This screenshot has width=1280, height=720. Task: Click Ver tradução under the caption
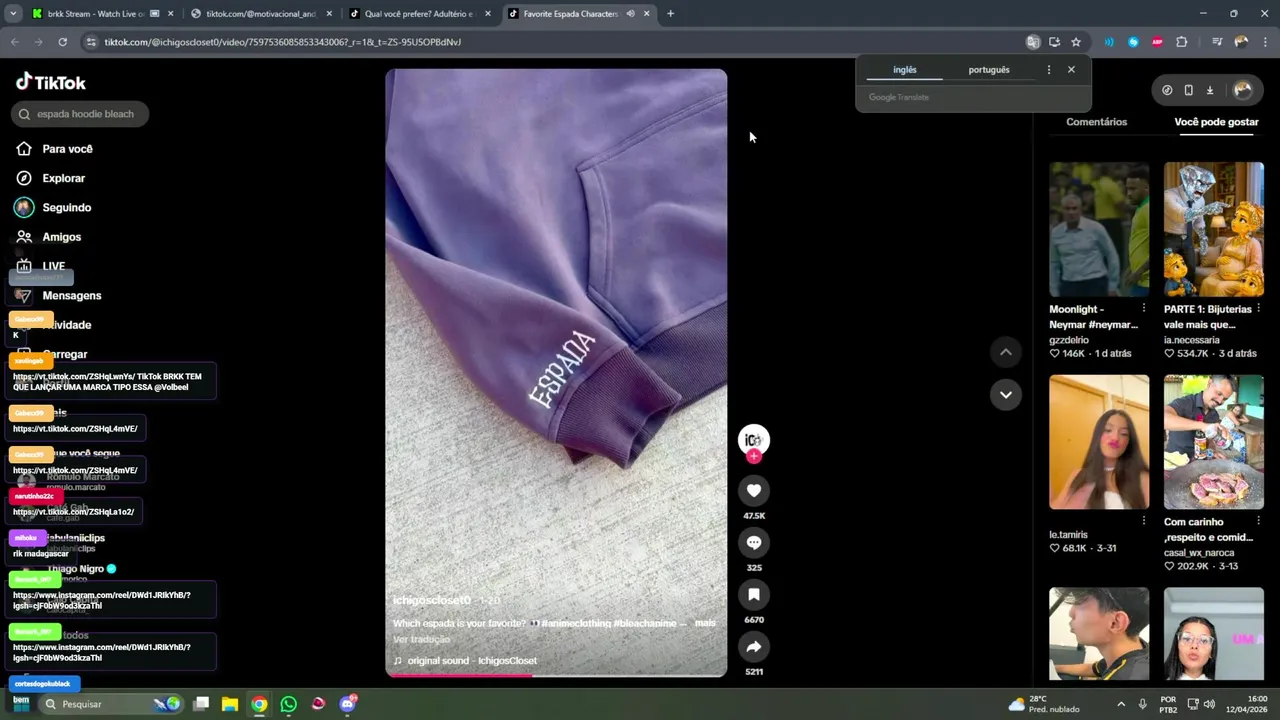[421, 639]
